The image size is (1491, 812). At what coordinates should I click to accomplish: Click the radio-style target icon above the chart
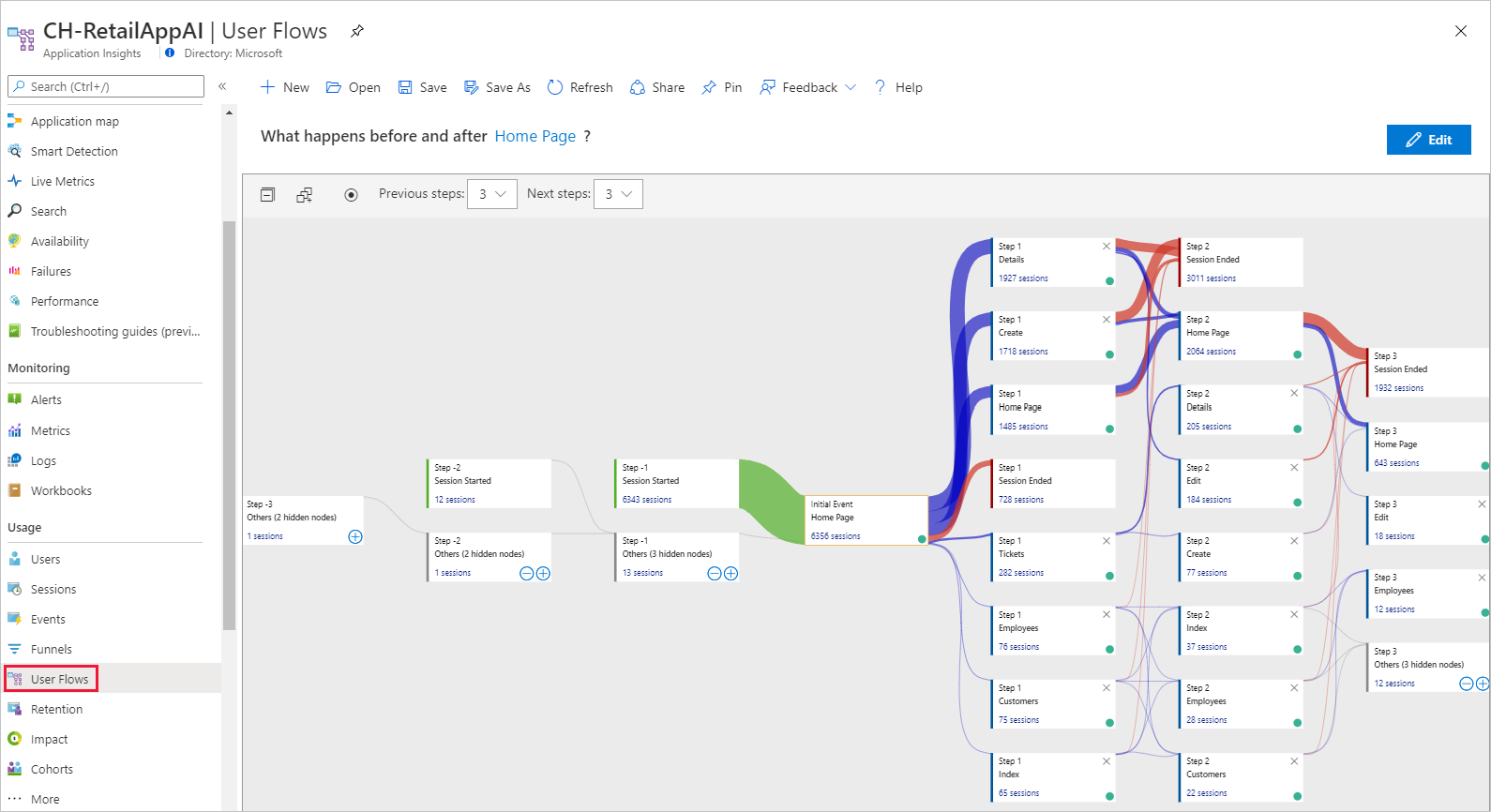pyautogui.click(x=351, y=195)
